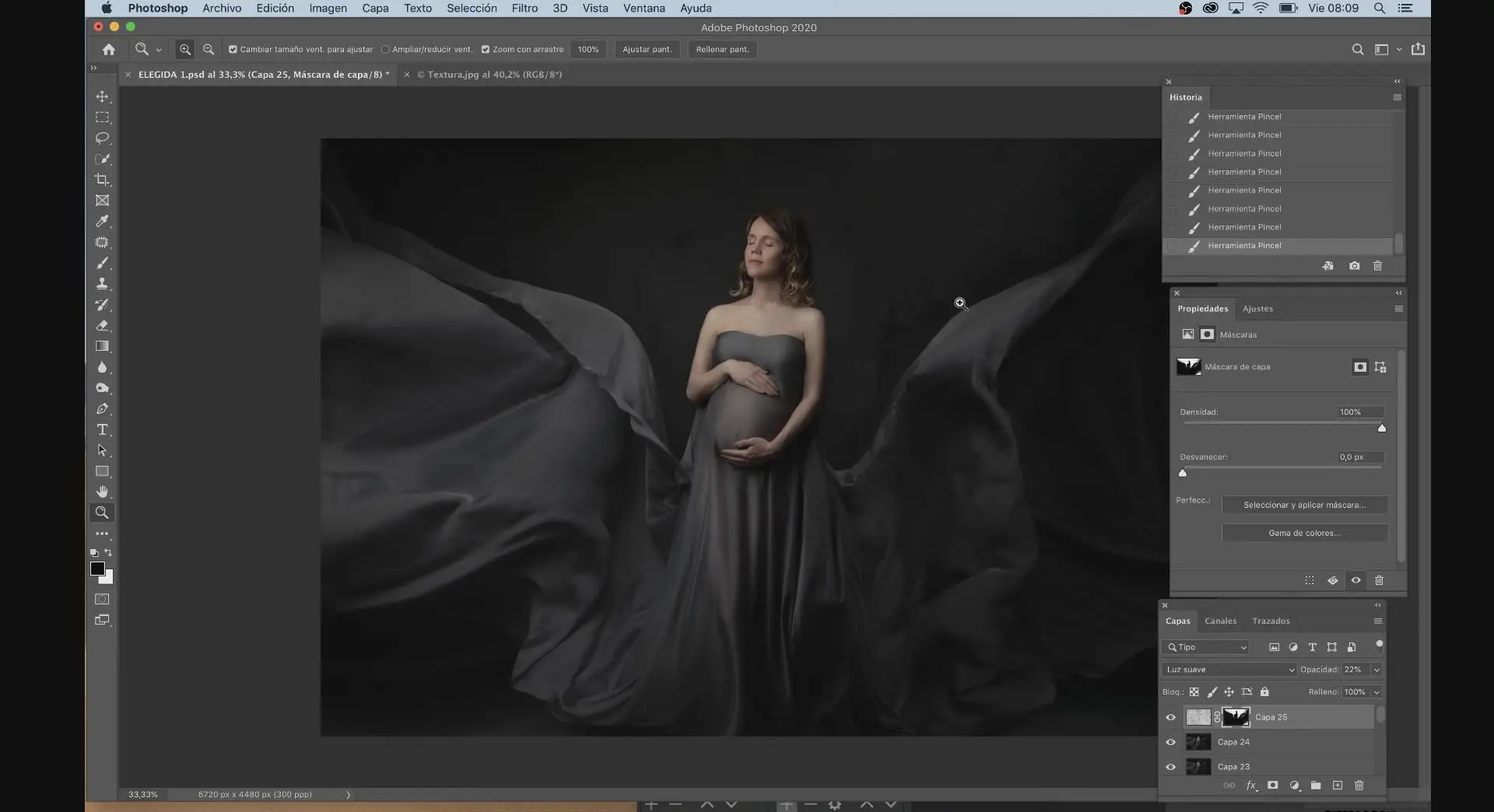1494x812 pixels.
Task: Toggle Cambiar tamaño vent. para ajustar checkbox
Action: click(x=233, y=49)
